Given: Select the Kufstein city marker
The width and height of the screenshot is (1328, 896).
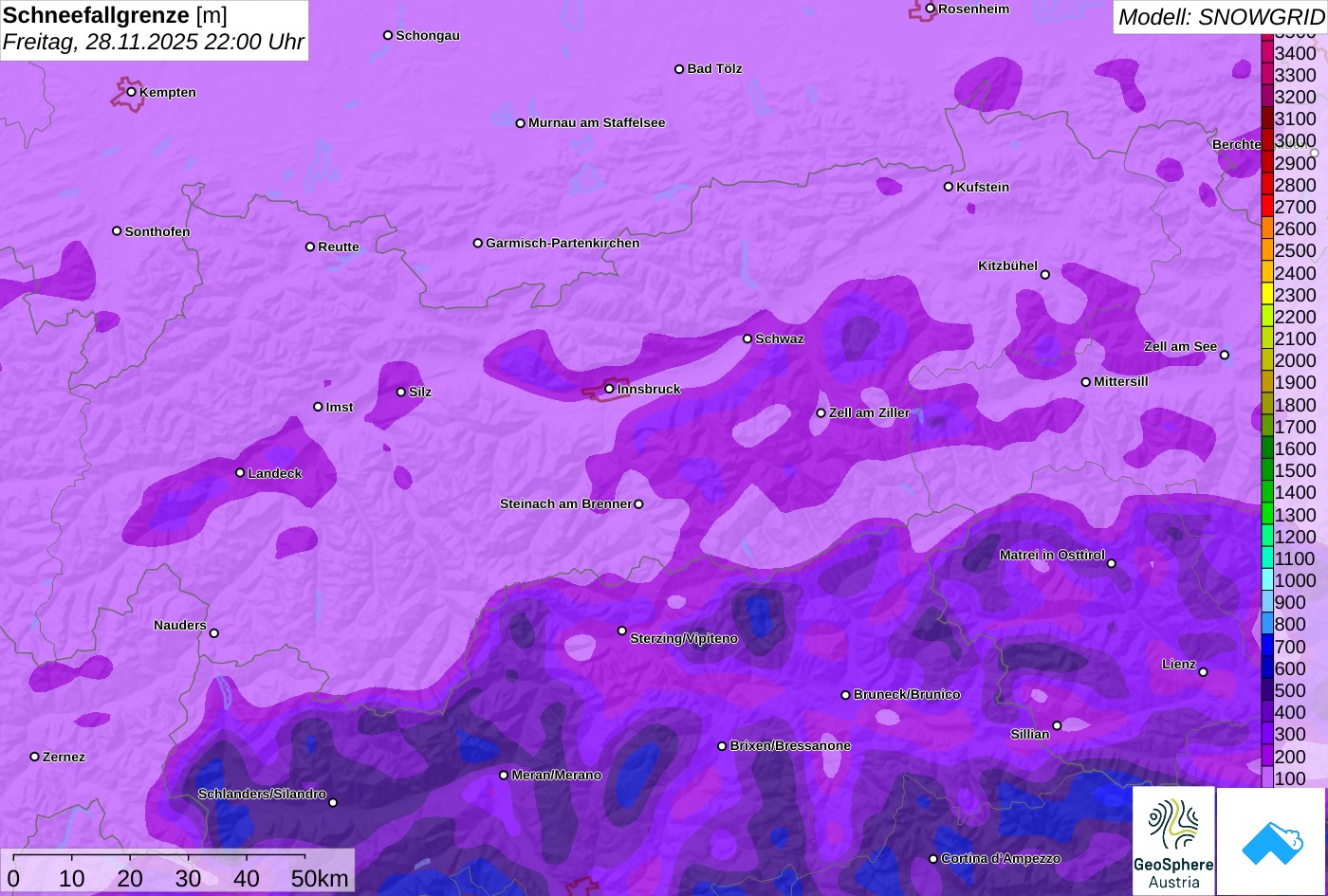Looking at the screenshot, I should tap(949, 187).
